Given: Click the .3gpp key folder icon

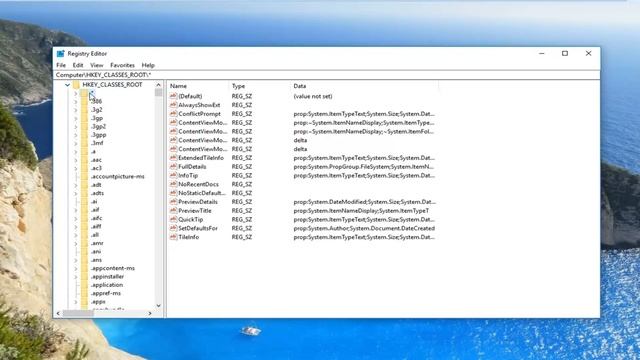Looking at the screenshot, I should point(84,135).
